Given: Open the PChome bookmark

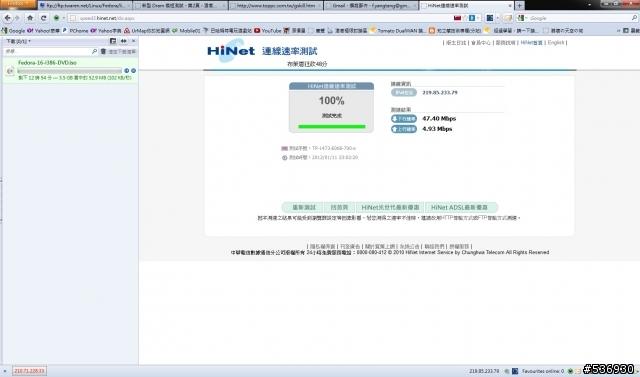Looking at the screenshot, I should [76, 31].
